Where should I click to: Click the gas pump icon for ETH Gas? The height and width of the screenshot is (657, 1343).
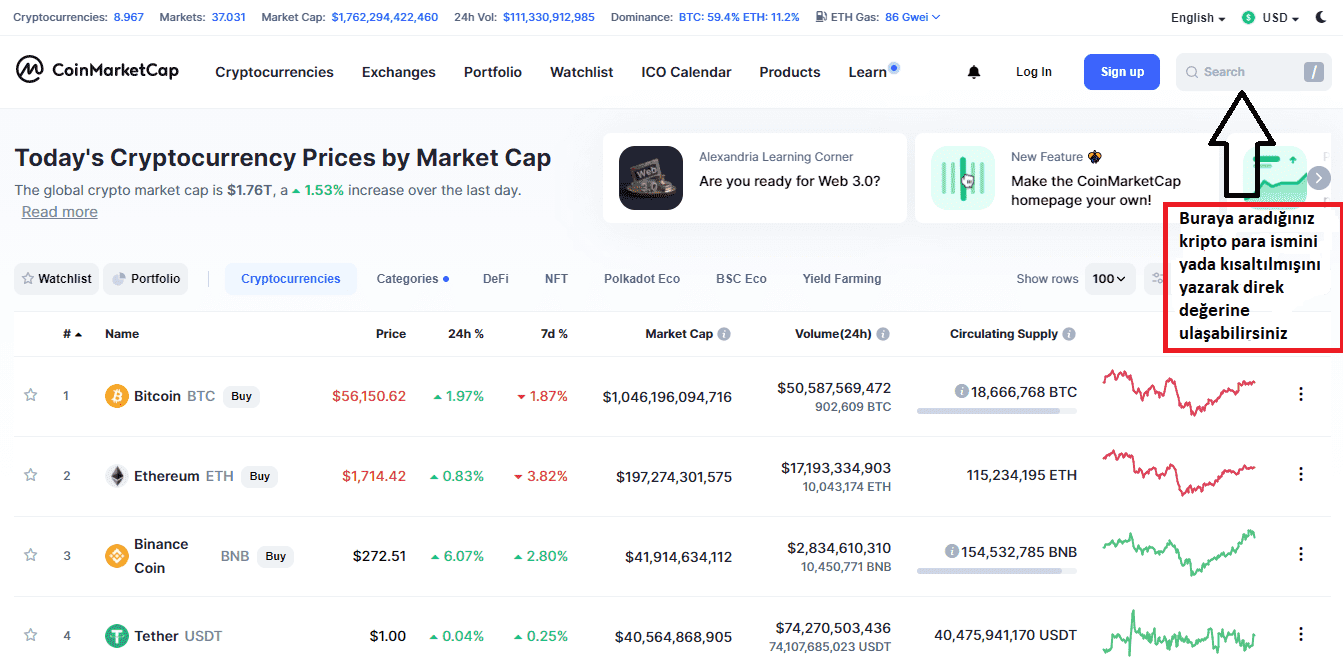click(x=821, y=17)
